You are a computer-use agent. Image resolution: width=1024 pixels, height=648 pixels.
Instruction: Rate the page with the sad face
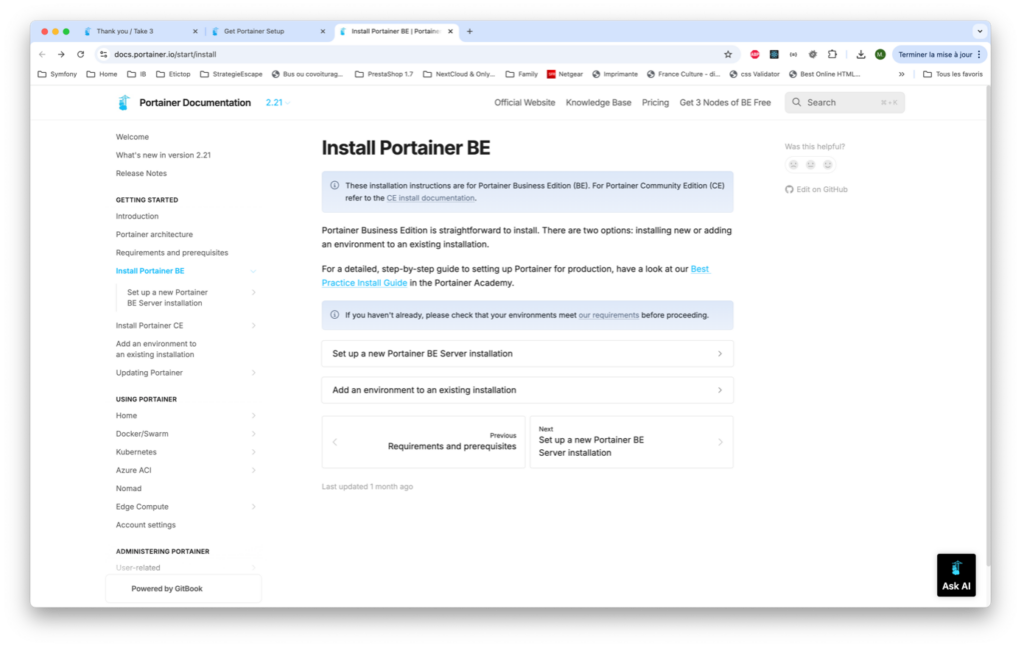[793, 165]
